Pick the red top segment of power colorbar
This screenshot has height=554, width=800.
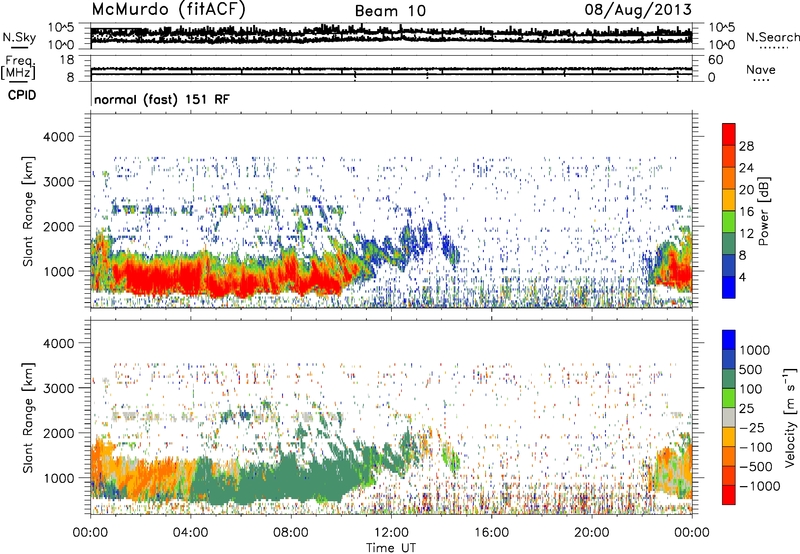pos(729,135)
